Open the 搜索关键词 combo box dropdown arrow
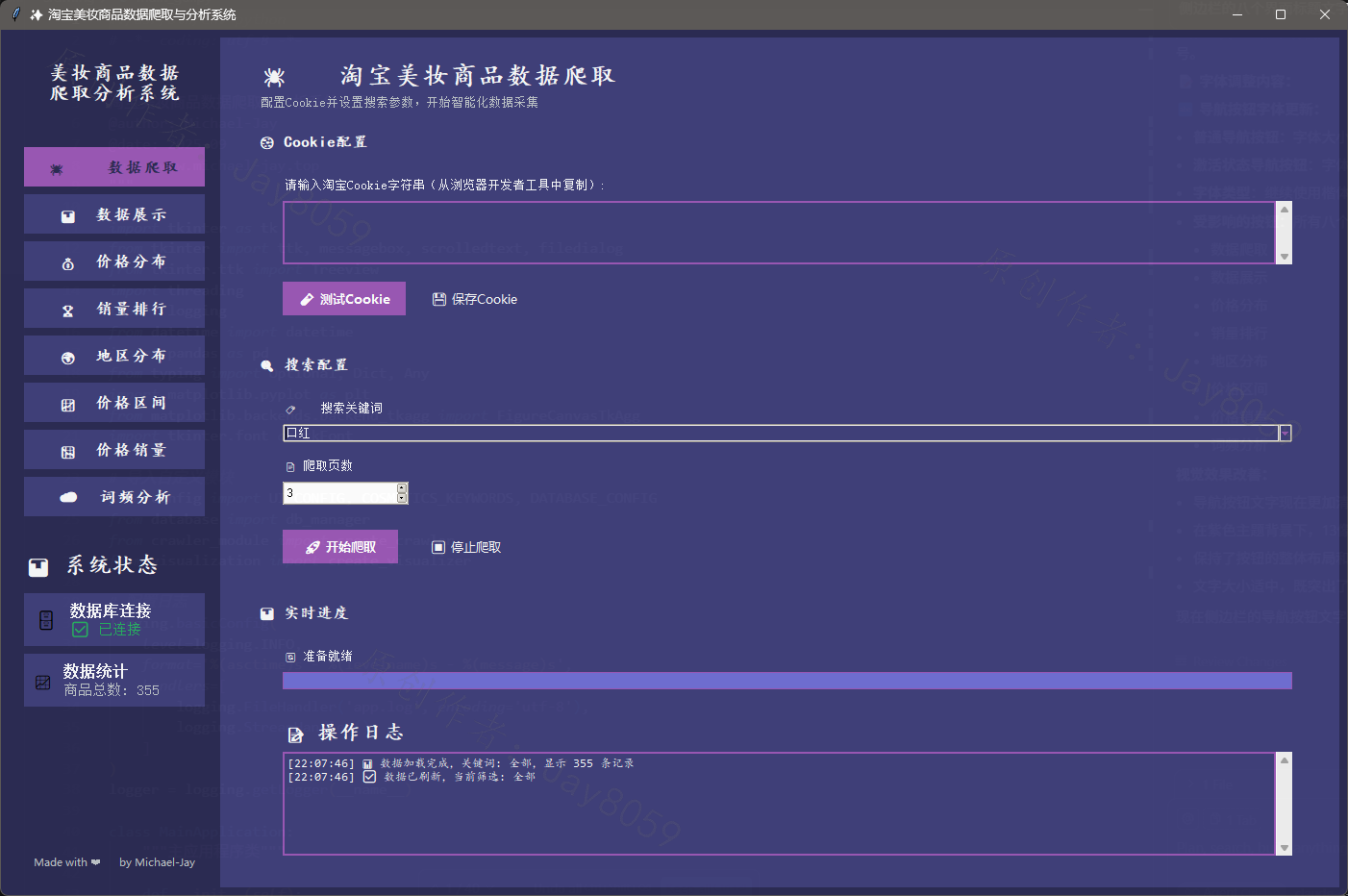The width and height of the screenshot is (1348, 896). coord(1285,434)
